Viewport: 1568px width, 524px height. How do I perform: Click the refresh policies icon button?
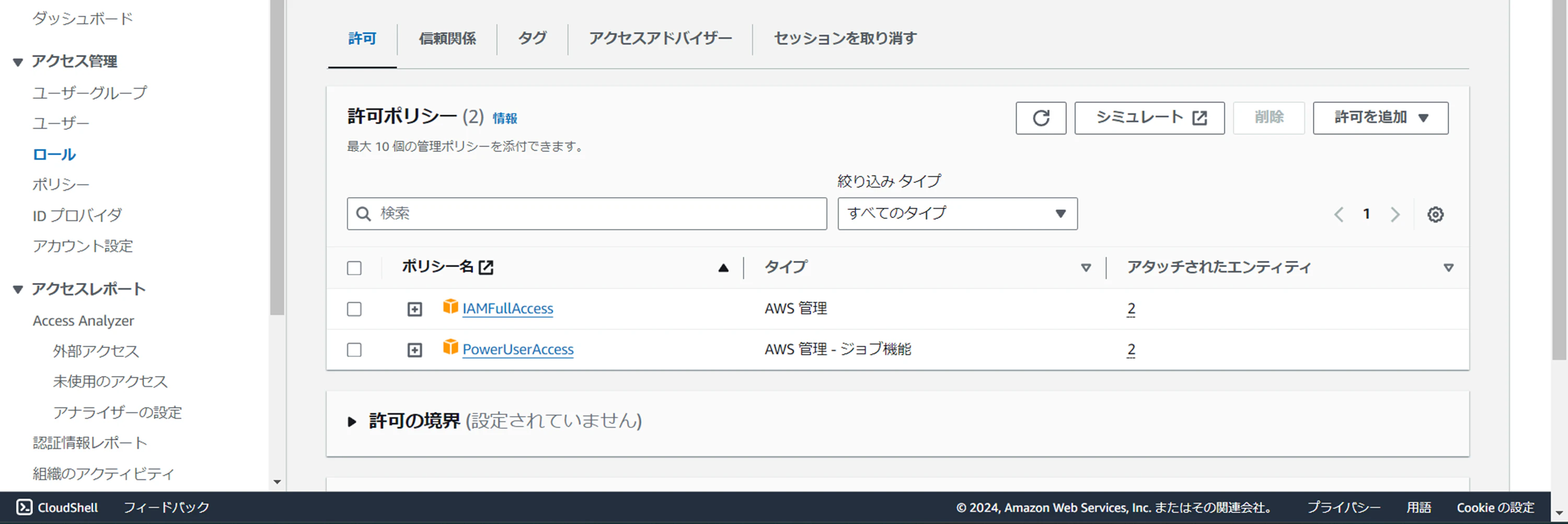point(1040,118)
